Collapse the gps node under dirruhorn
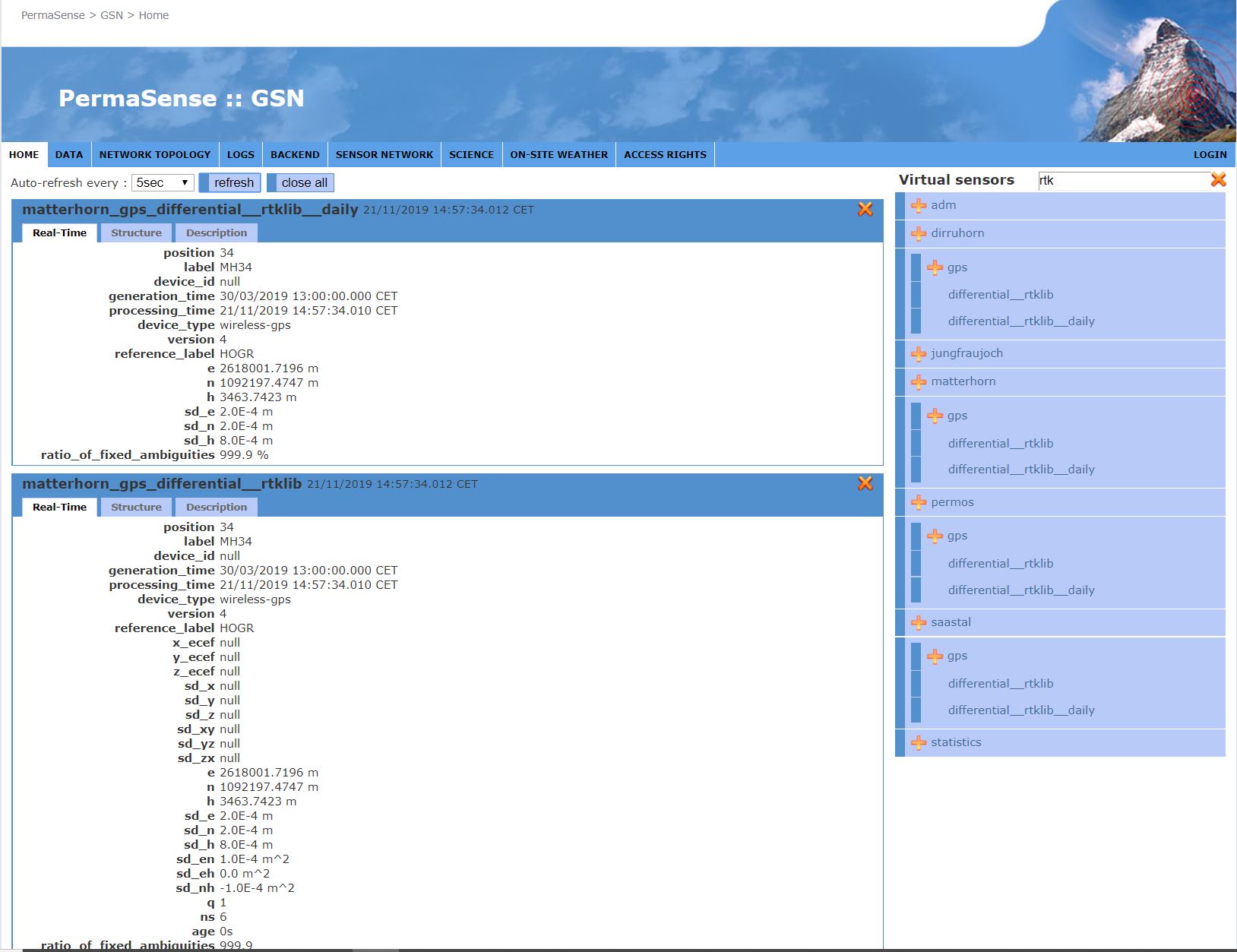 coord(935,268)
